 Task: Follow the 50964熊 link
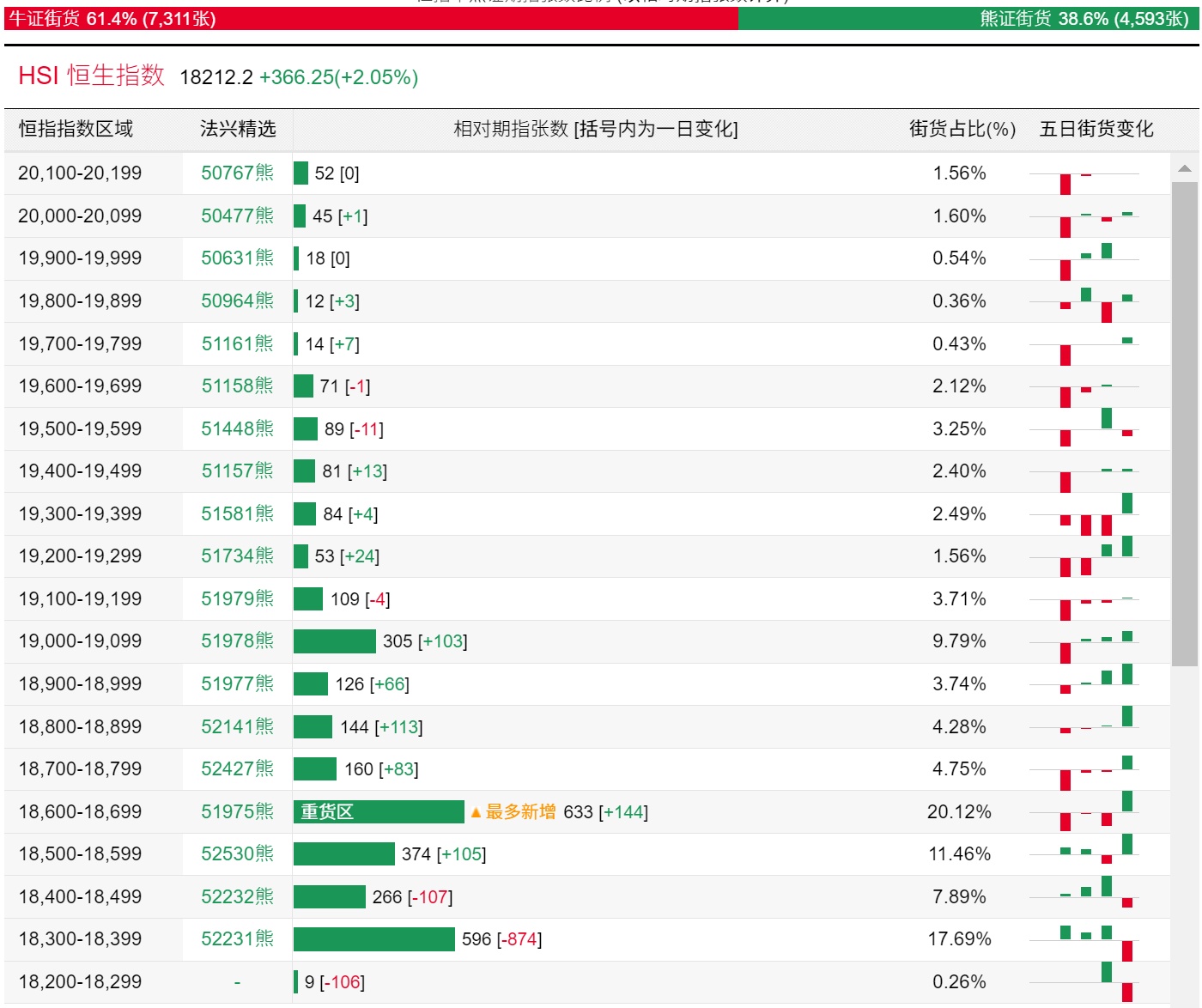click(x=237, y=301)
